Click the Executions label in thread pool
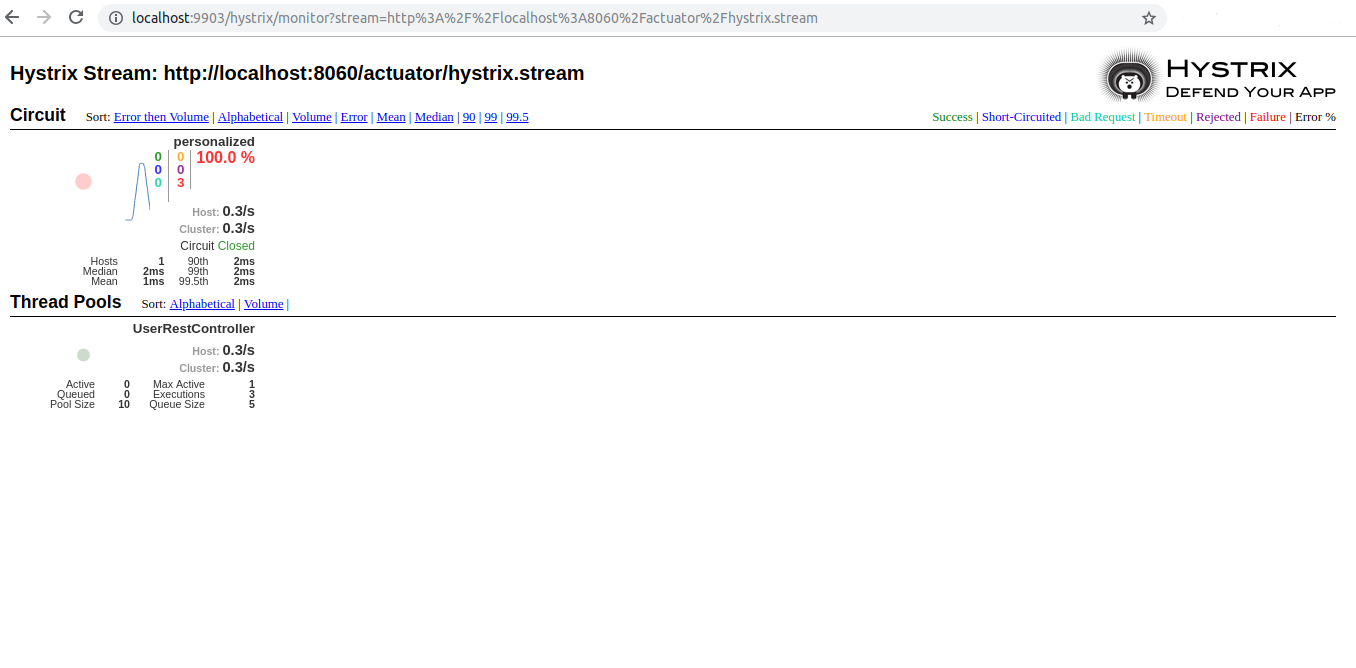Image resolution: width=1356 pixels, height=668 pixels. coord(179,395)
